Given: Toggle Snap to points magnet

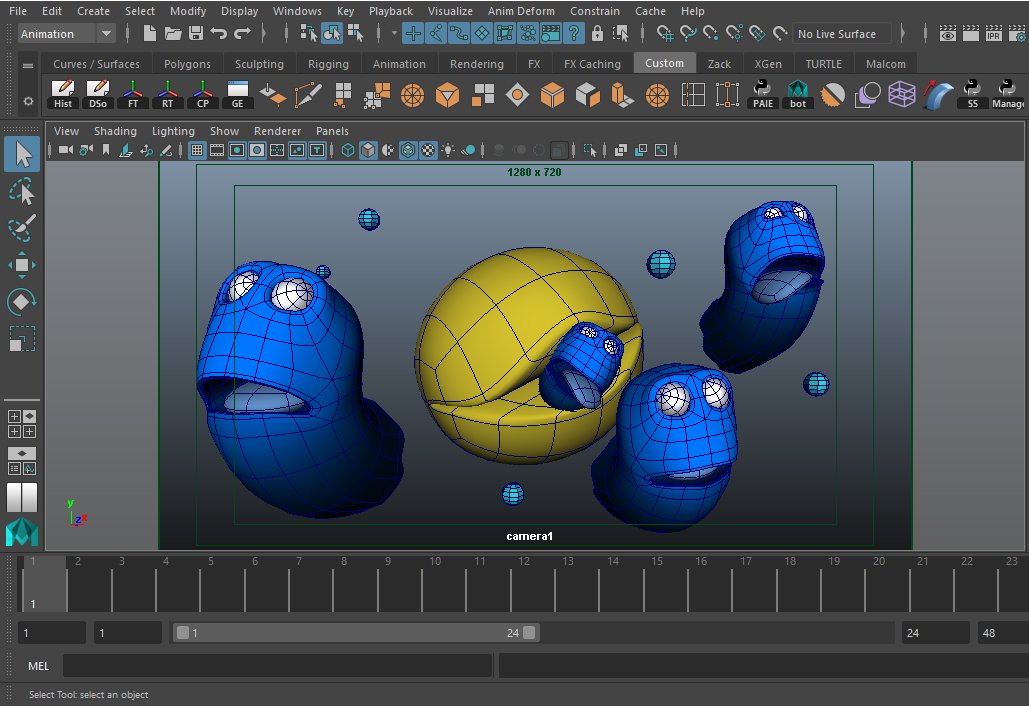Looking at the screenshot, I should [711, 33].
